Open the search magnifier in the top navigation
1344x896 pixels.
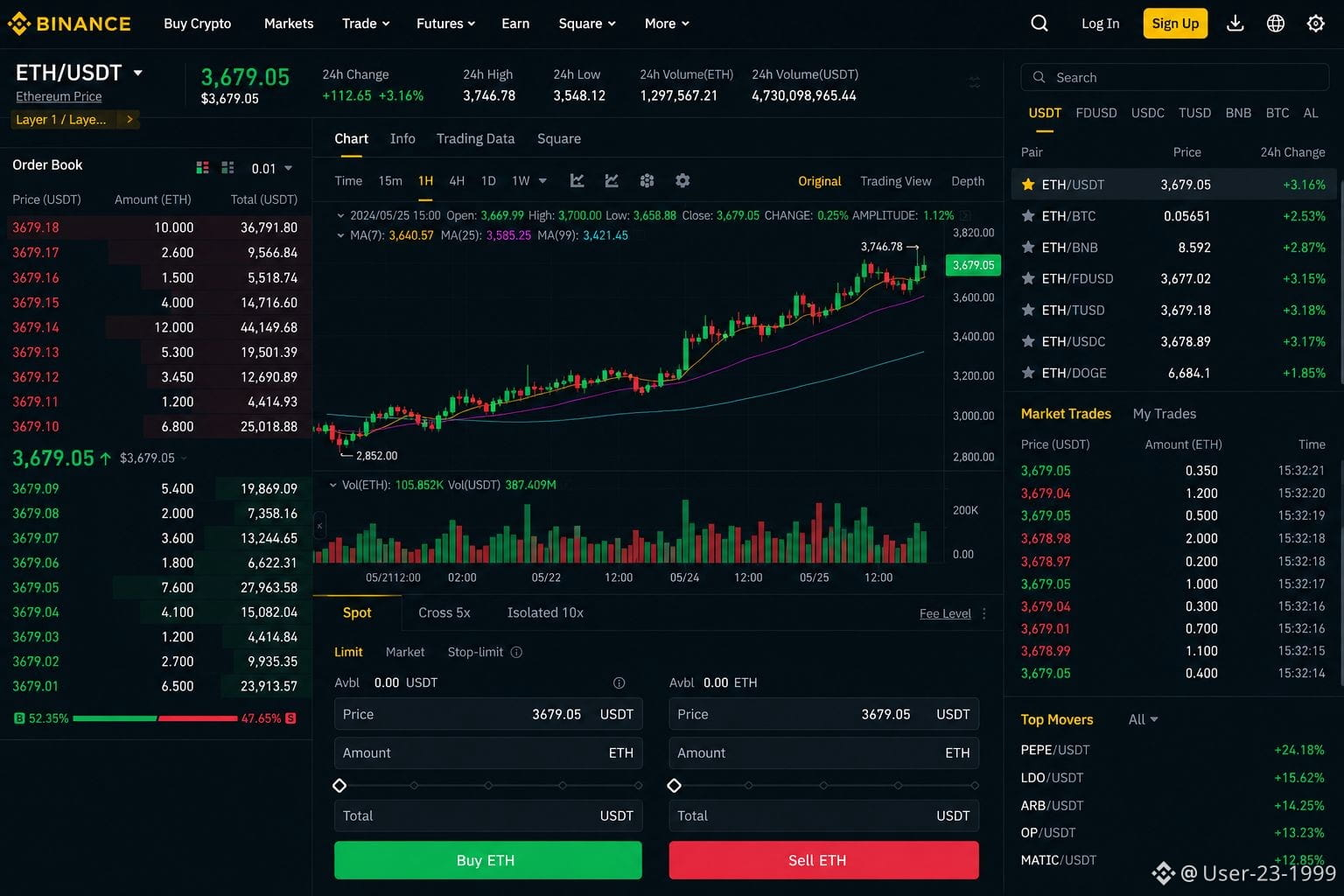[1039, 24]
